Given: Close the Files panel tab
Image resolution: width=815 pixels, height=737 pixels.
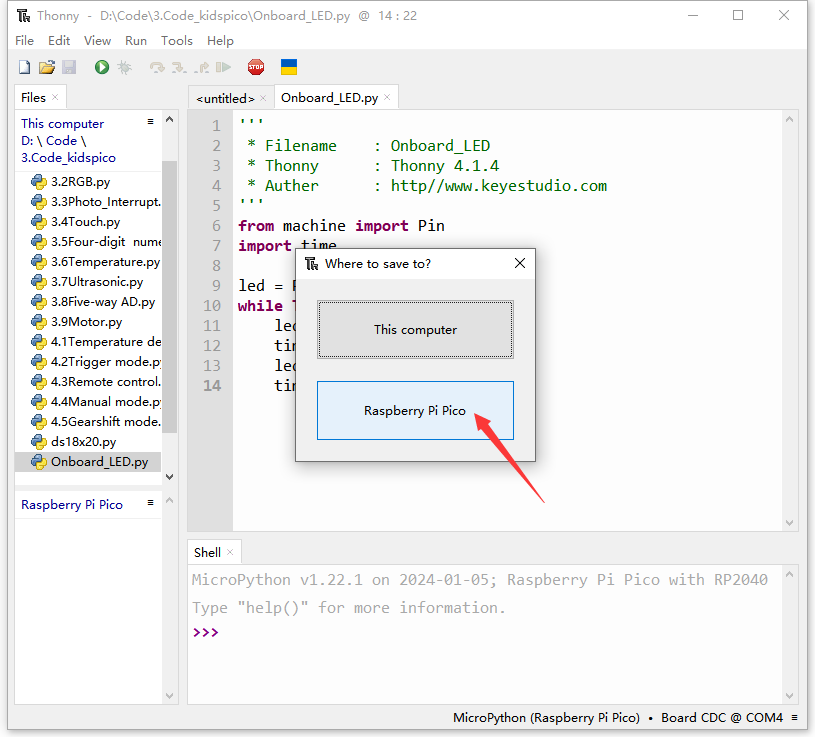Looking at the screenshot, I should click(x=55, y=97).
